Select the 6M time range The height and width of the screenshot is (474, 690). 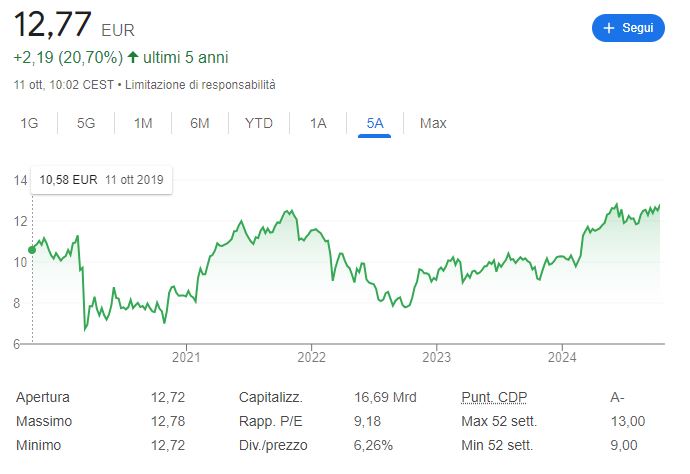(200, 123)
